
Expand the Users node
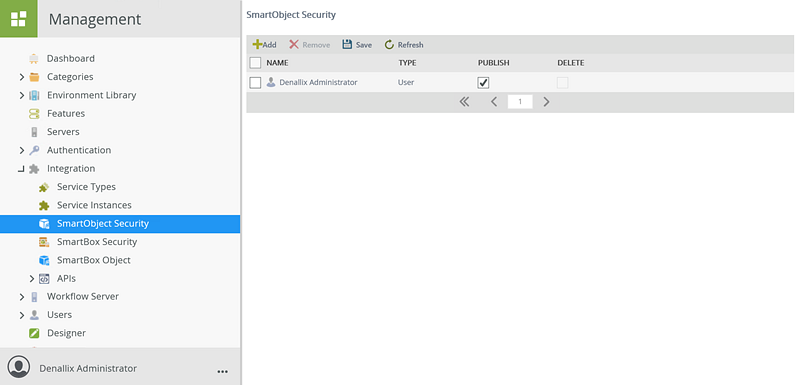[21, 315]
